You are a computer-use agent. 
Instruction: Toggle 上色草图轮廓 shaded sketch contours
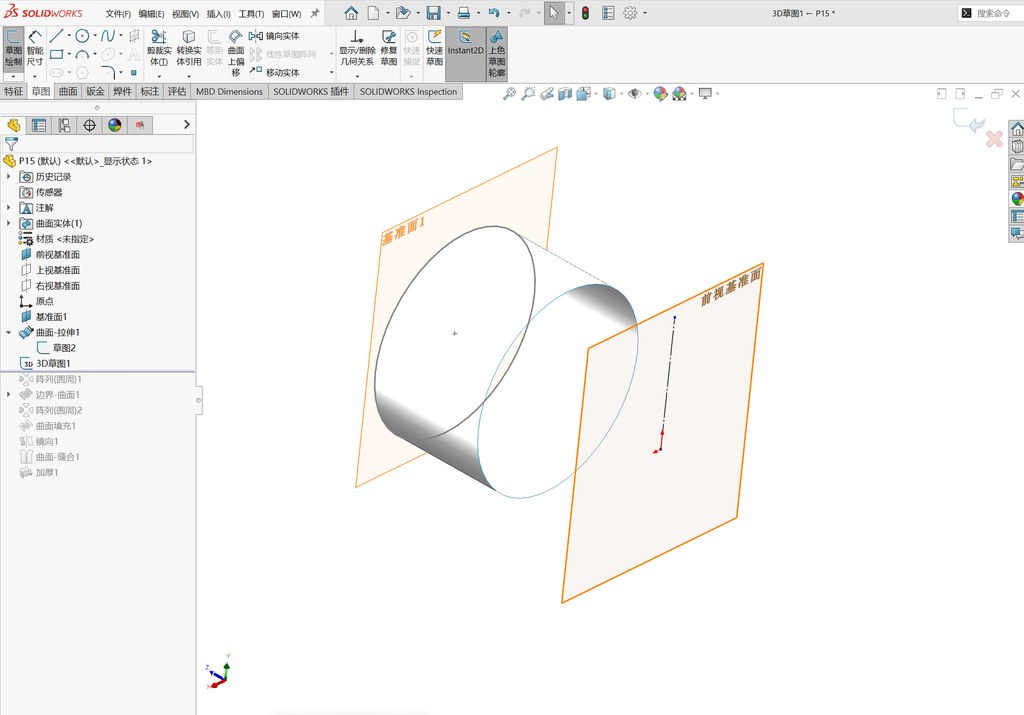[x=497, y=54]
